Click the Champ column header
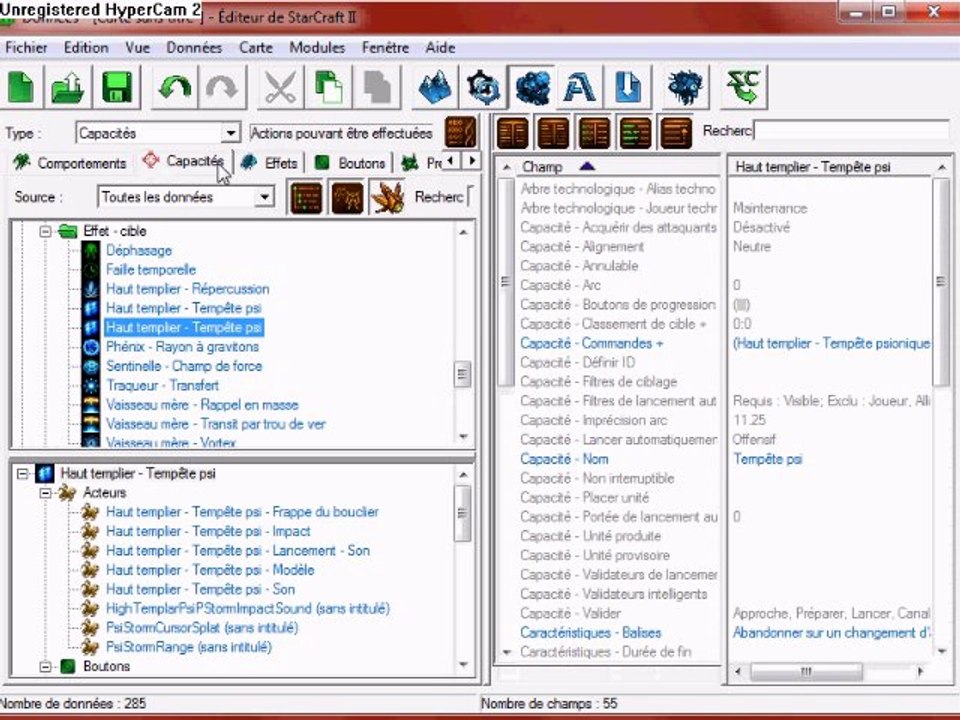 (609, 167)
